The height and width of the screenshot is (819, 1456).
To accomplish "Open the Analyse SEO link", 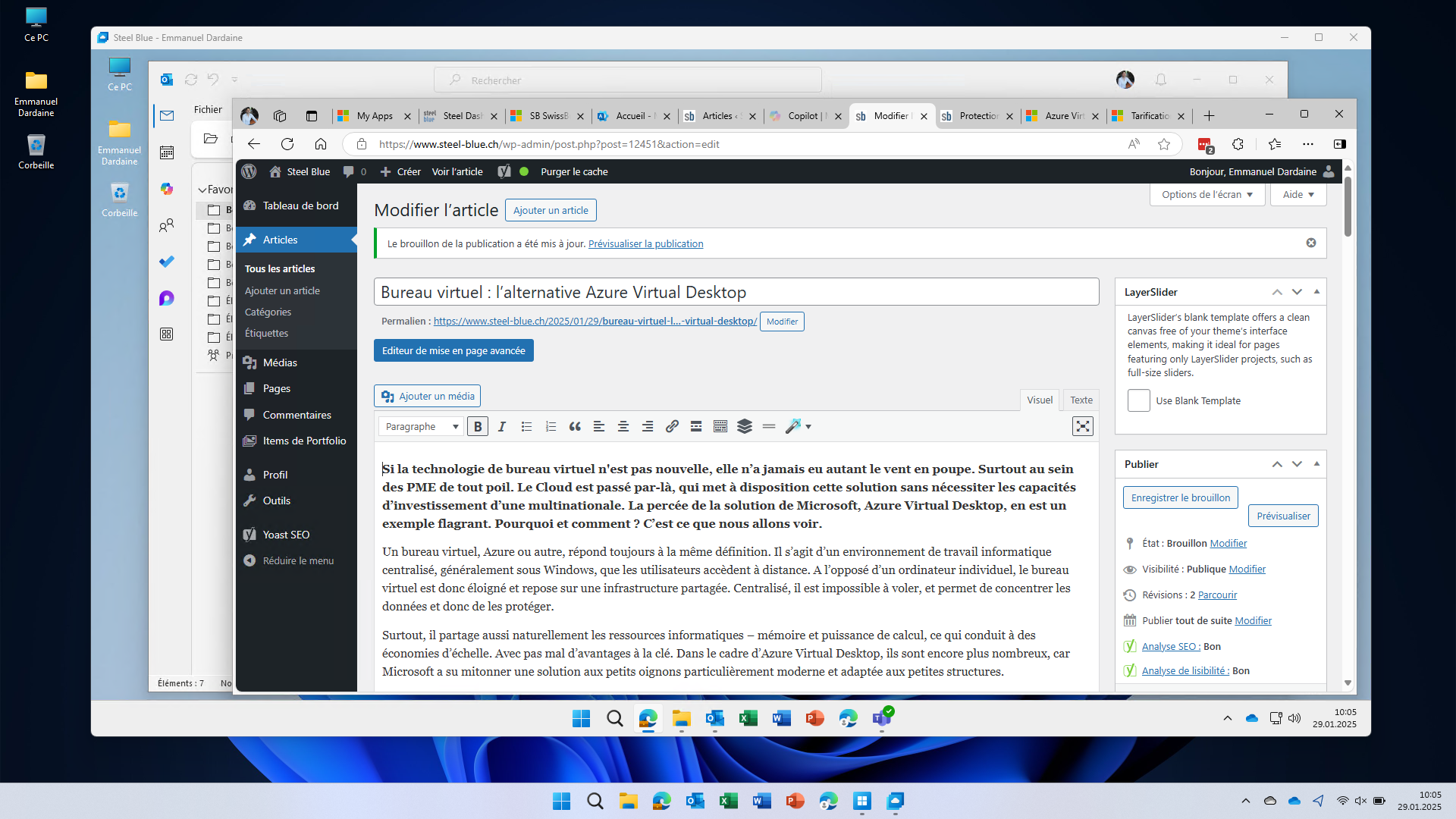I will (1171, 647).
